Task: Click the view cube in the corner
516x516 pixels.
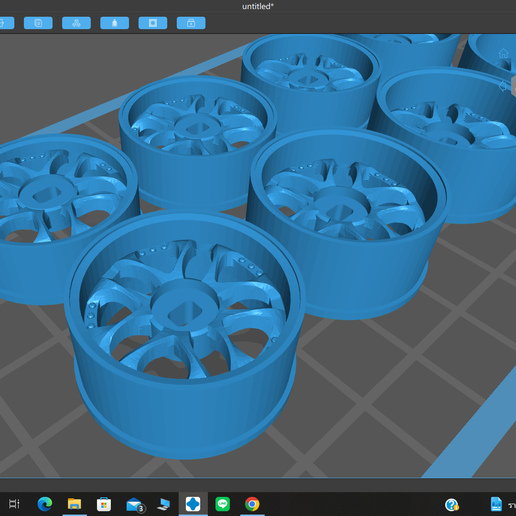Action: 513,86
